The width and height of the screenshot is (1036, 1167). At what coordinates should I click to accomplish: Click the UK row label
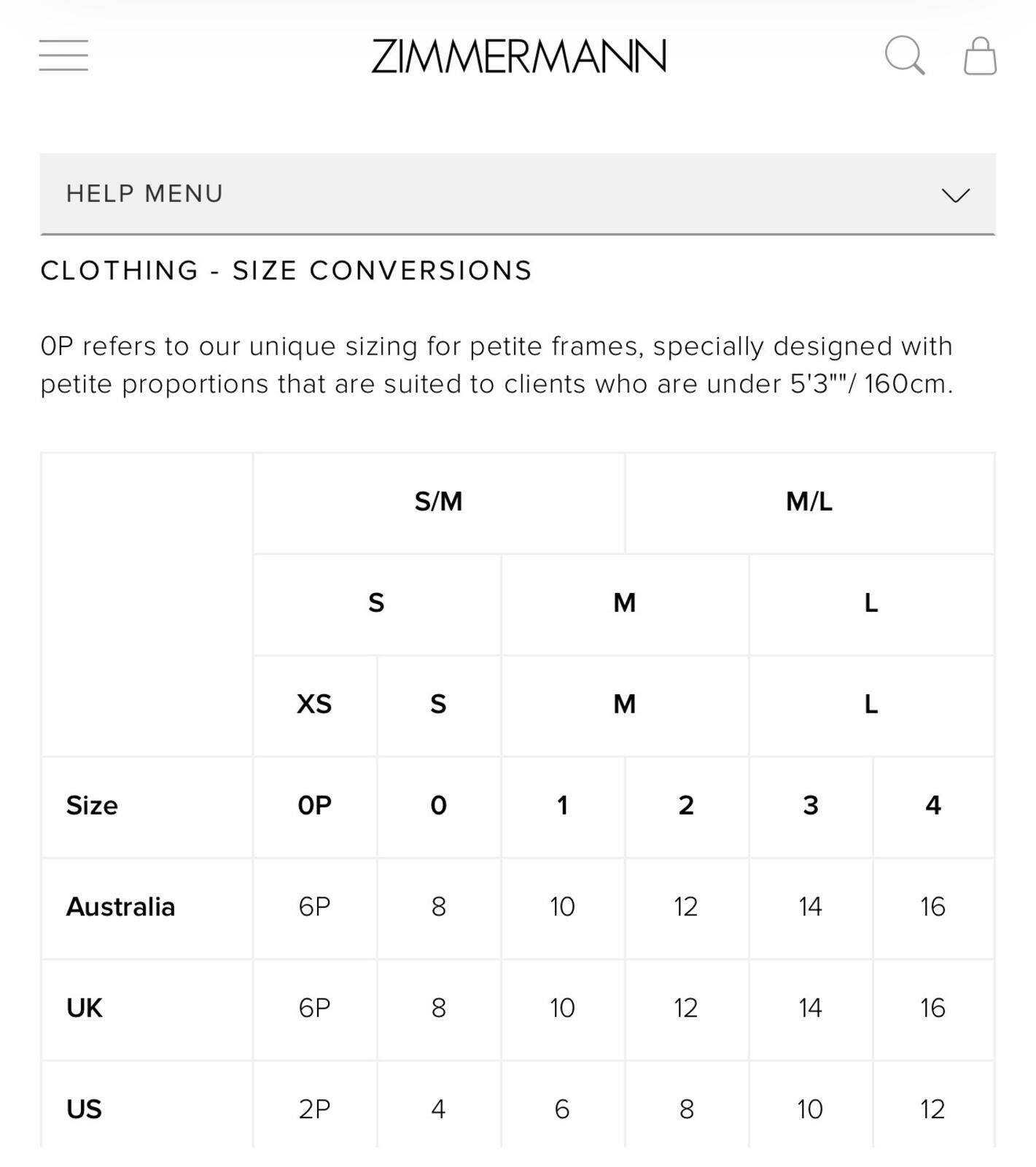pos(85,1008)
